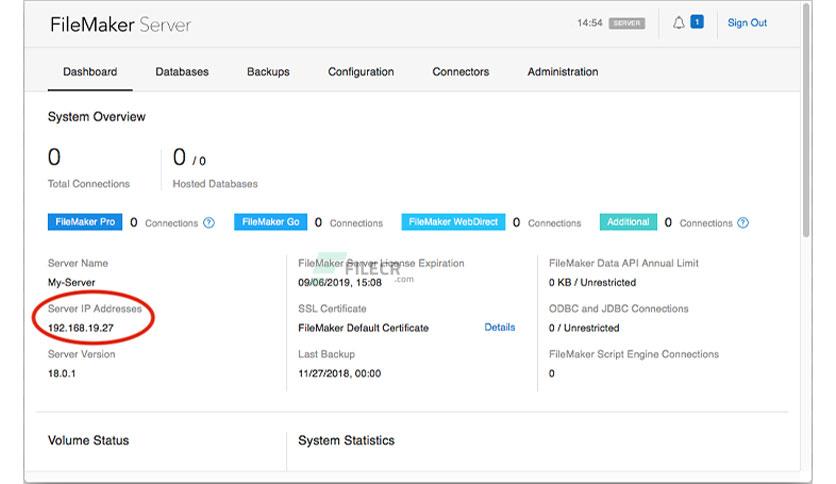
Task: Open help icon next to FileMaker Pro connections
Action: 209,223
